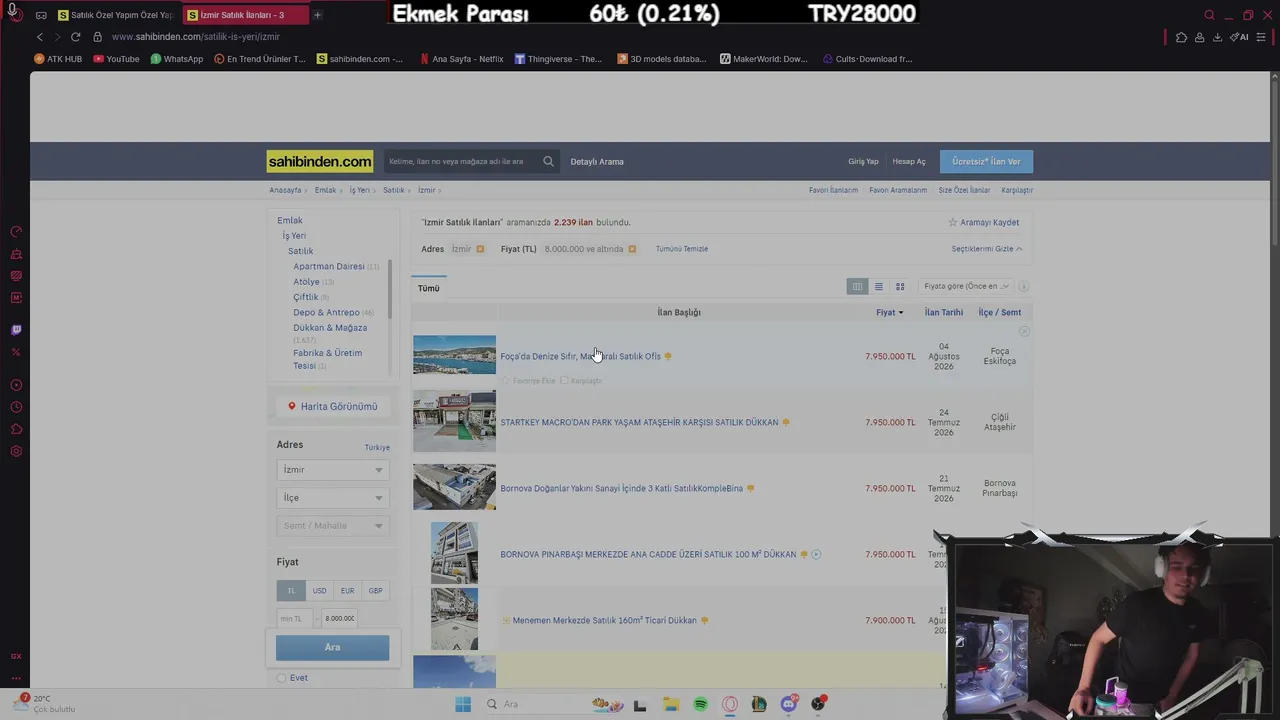Open Favori İlanlarım menu link
Image resolution: width=1280 pixels, height=720 pixels.
834,190
